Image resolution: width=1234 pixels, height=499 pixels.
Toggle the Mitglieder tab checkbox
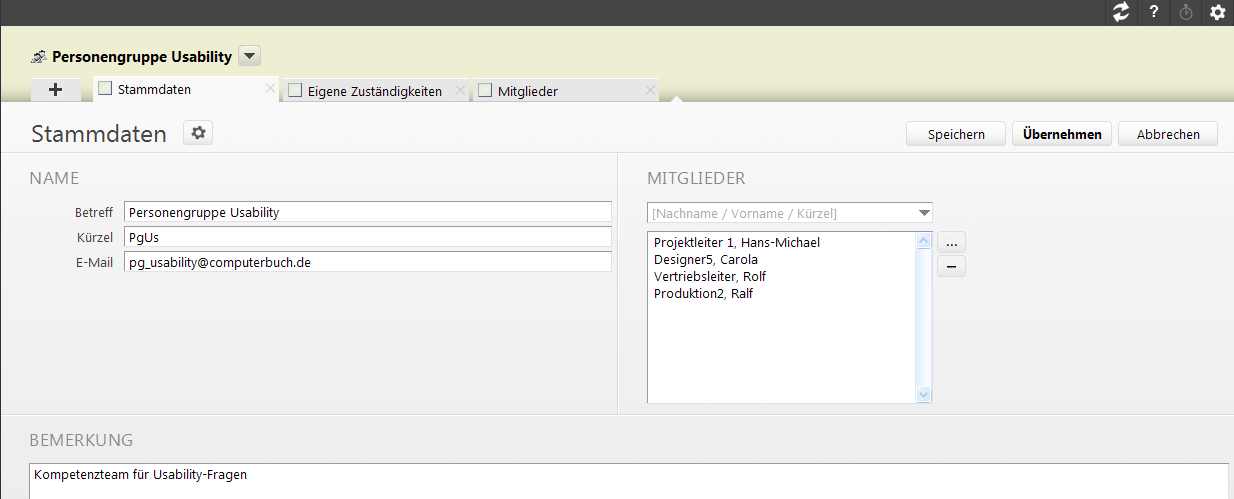(x=485, y=91)
